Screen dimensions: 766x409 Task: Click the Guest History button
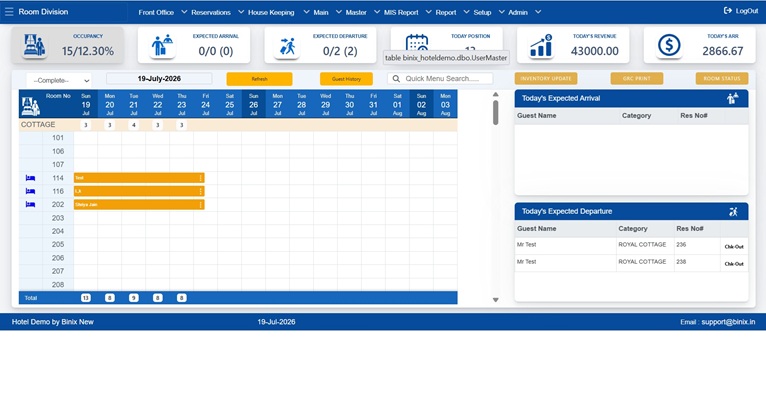[346, 79]
